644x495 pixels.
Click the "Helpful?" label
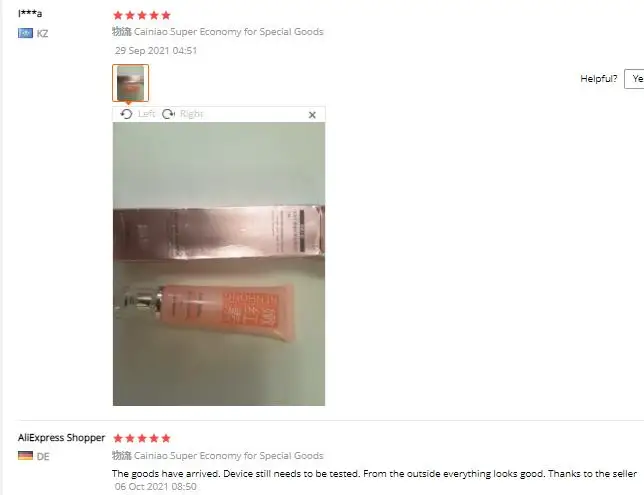598,78
